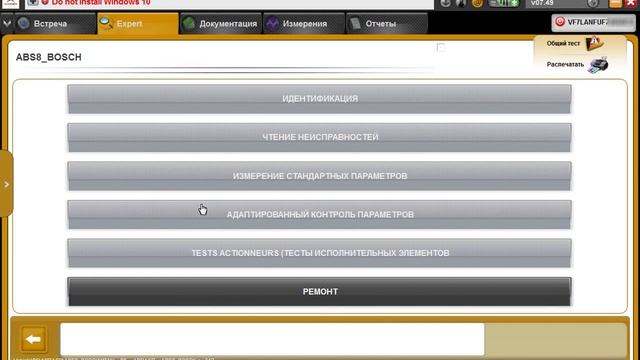The width and height of the screenshot is (640, 360).
Task: Open the Отчеты tab
Action: click(x=387, y=24)
